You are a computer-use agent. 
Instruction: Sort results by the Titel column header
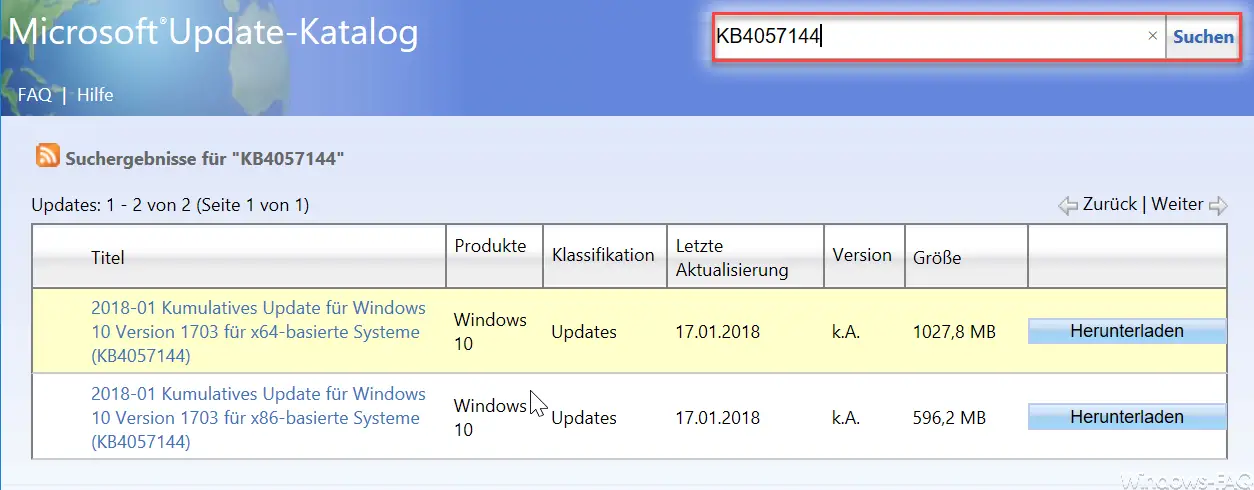108,258
